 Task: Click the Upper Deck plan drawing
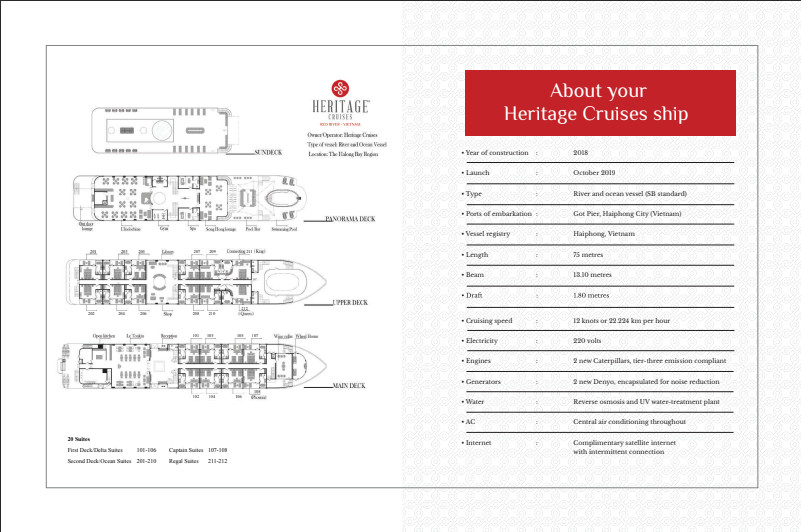coord(196,282)
